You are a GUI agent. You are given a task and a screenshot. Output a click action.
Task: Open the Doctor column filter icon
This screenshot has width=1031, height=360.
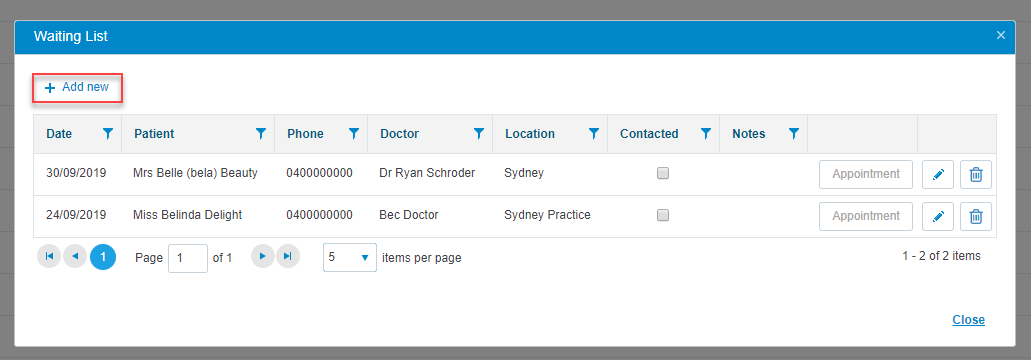(x=479, y=133)
